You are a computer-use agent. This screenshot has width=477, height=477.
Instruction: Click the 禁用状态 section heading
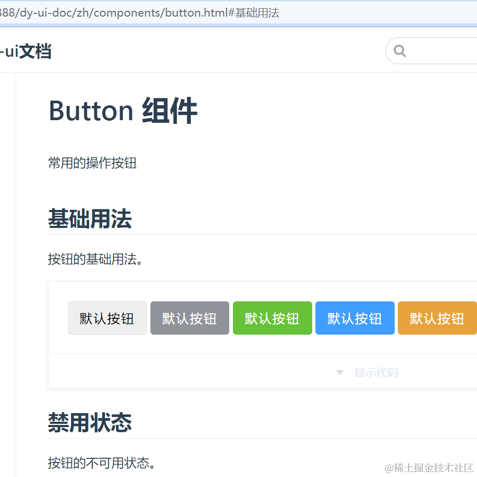tap(90, 422)
